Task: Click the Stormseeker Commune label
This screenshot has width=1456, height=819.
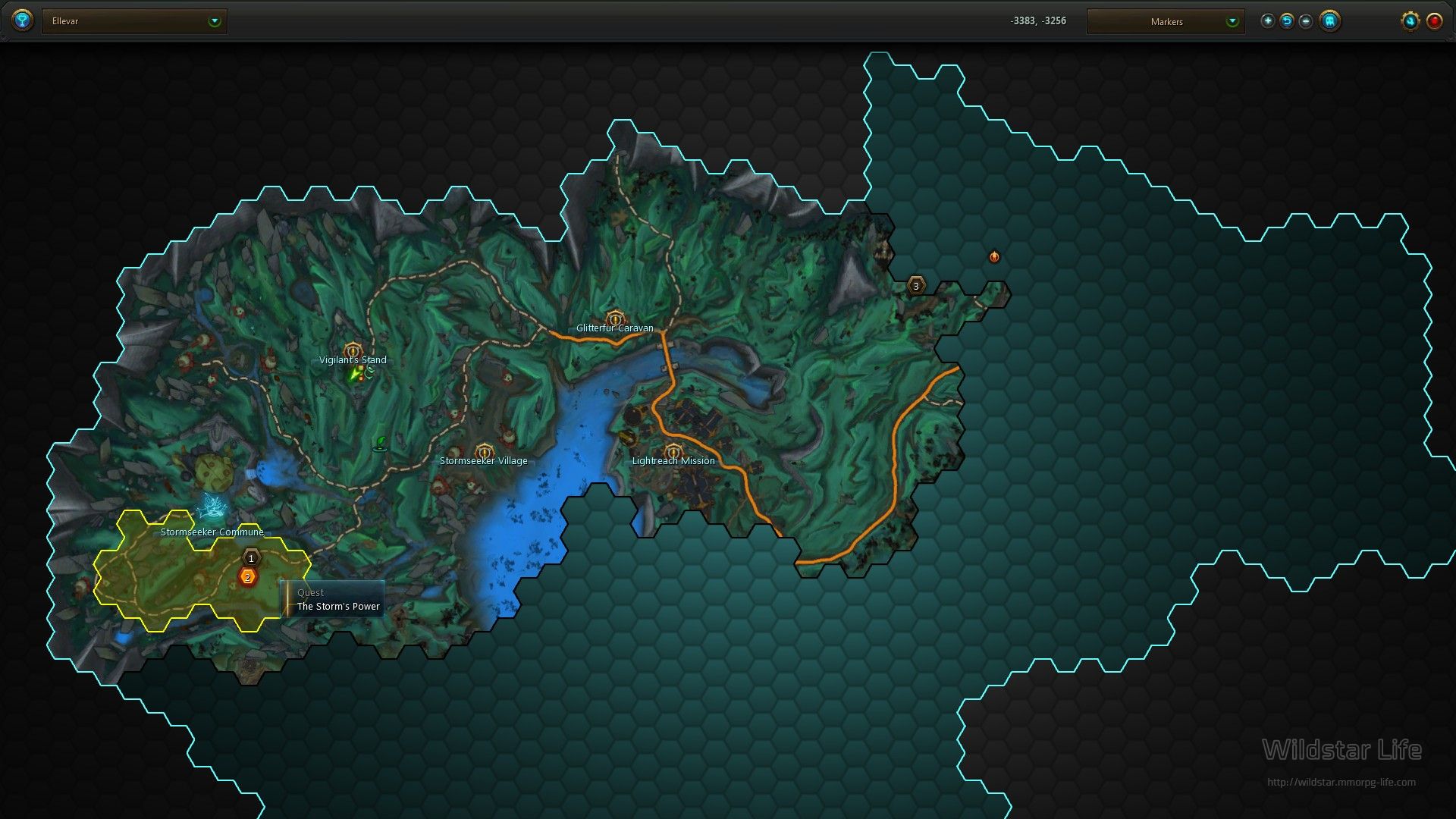Action: point(212,532)
